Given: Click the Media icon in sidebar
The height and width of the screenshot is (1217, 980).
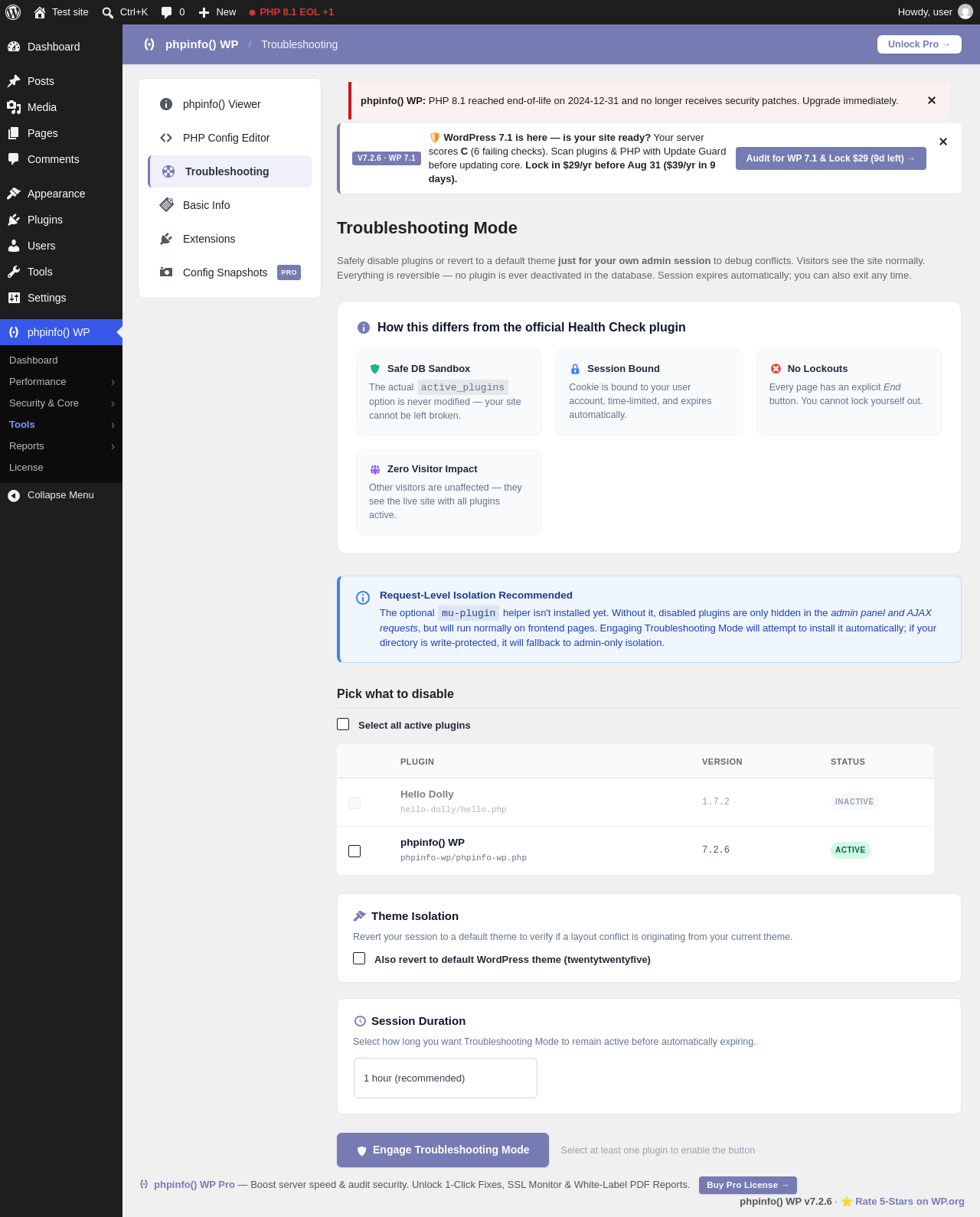Looking at the screenshot, I should coord(14,107).
